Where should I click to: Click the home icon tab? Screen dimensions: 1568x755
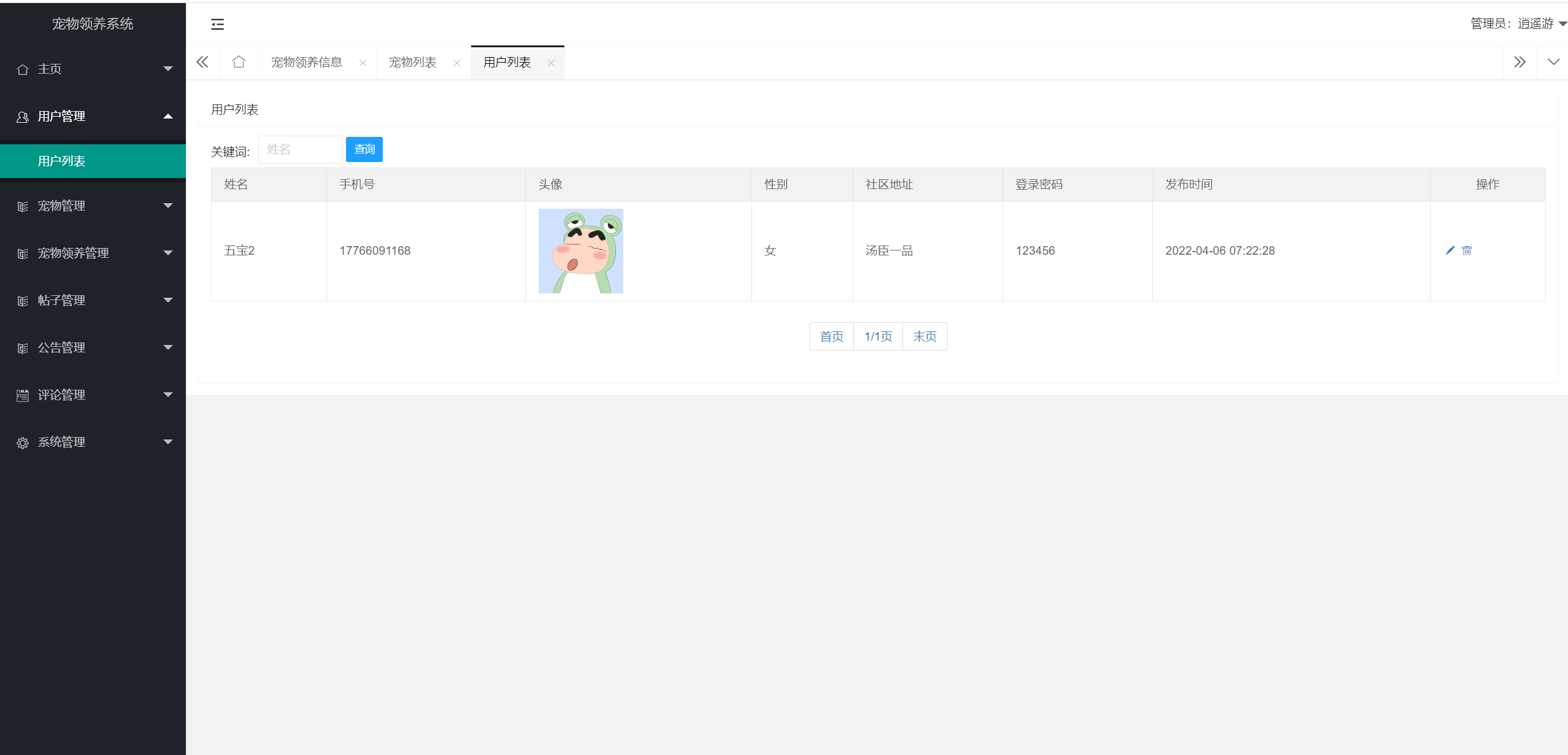[x=239, y=62]
